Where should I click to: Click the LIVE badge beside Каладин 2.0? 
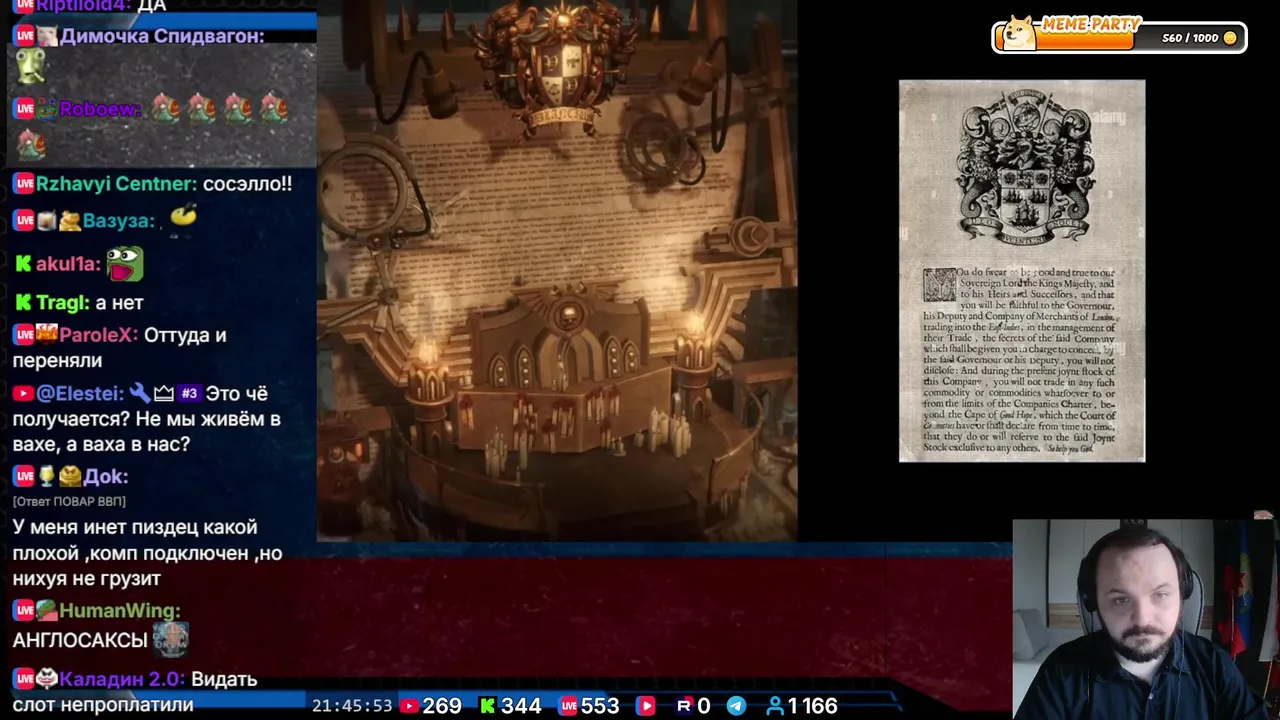coord(24,679)
